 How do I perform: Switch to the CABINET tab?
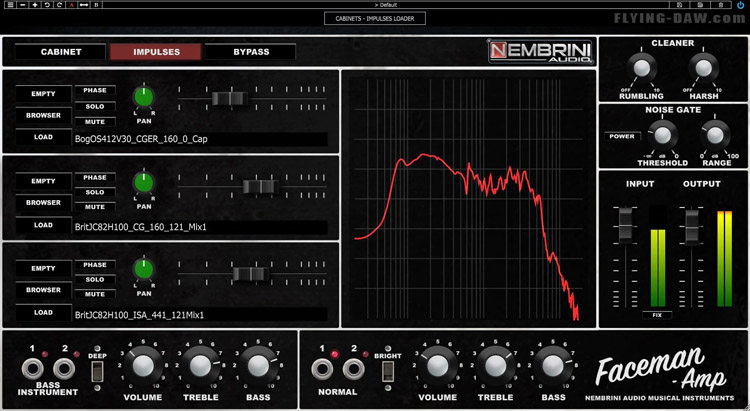[x=61, y=52]
